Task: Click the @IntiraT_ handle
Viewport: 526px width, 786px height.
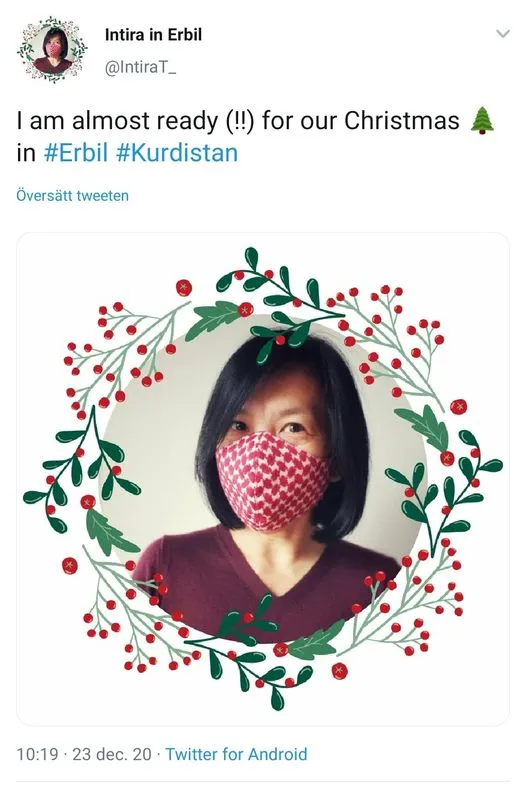Action: [140, 67]
